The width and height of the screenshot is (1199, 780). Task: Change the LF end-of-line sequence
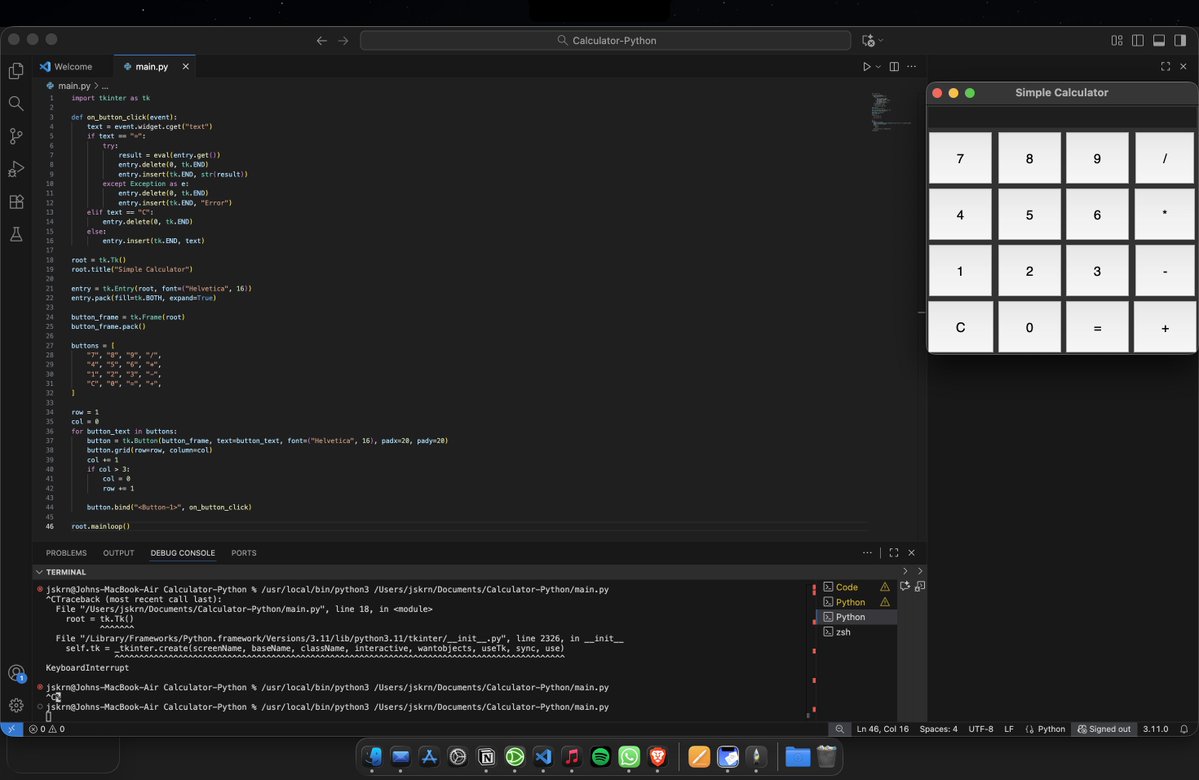pos(1009,729)
